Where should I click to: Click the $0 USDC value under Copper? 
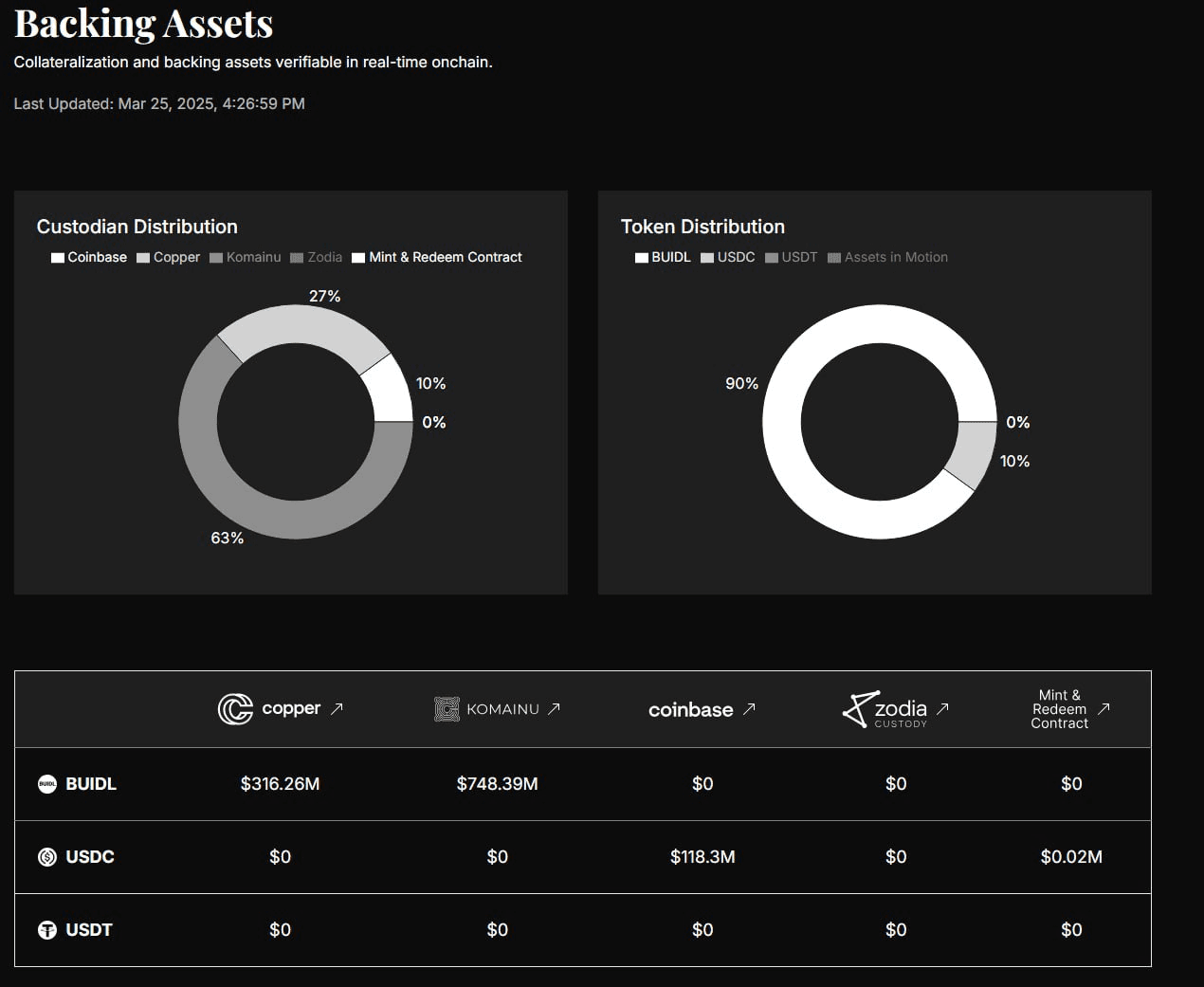[x=280, y=857]
